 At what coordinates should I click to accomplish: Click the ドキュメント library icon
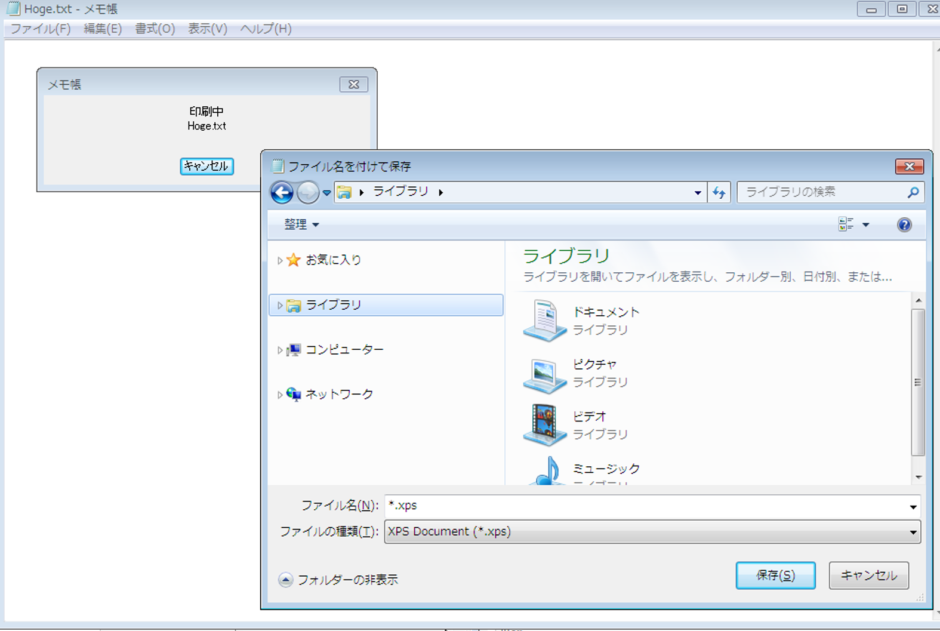point(544,321)
